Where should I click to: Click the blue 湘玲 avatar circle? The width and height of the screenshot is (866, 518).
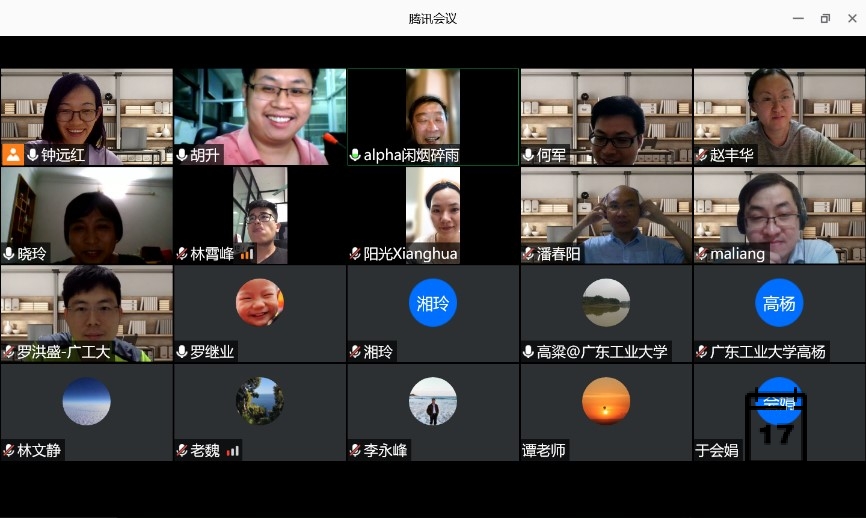[433, 303]
